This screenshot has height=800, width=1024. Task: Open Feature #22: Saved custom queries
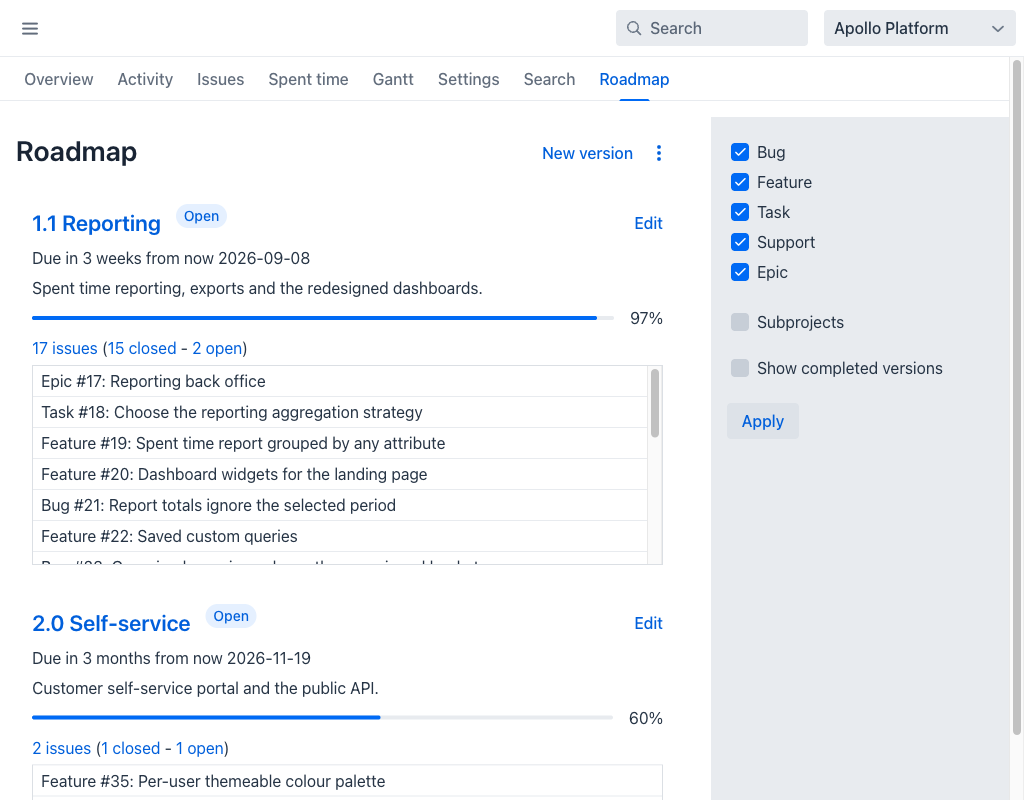click(x=169, y=537)
